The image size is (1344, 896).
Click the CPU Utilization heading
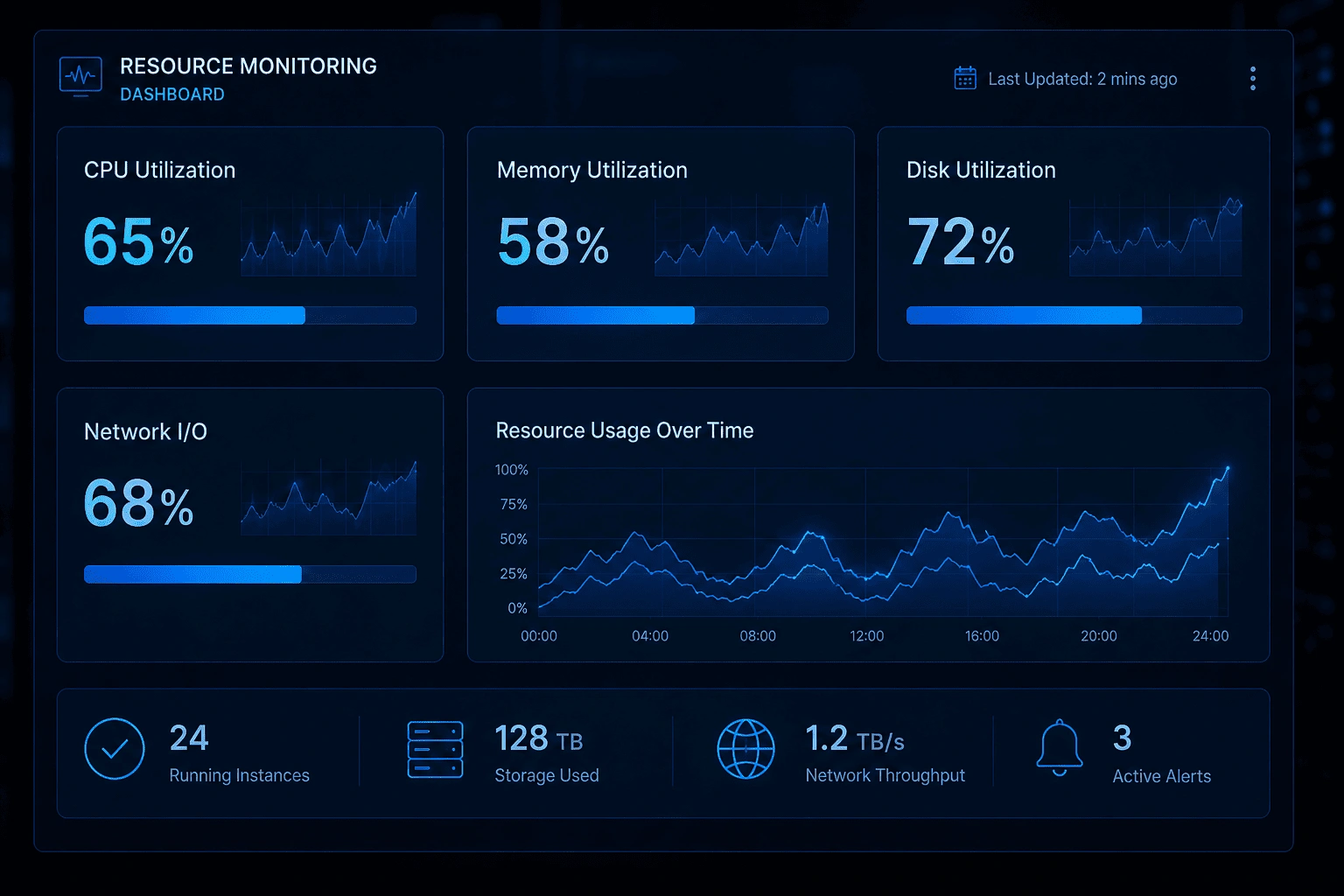(159, 170)
